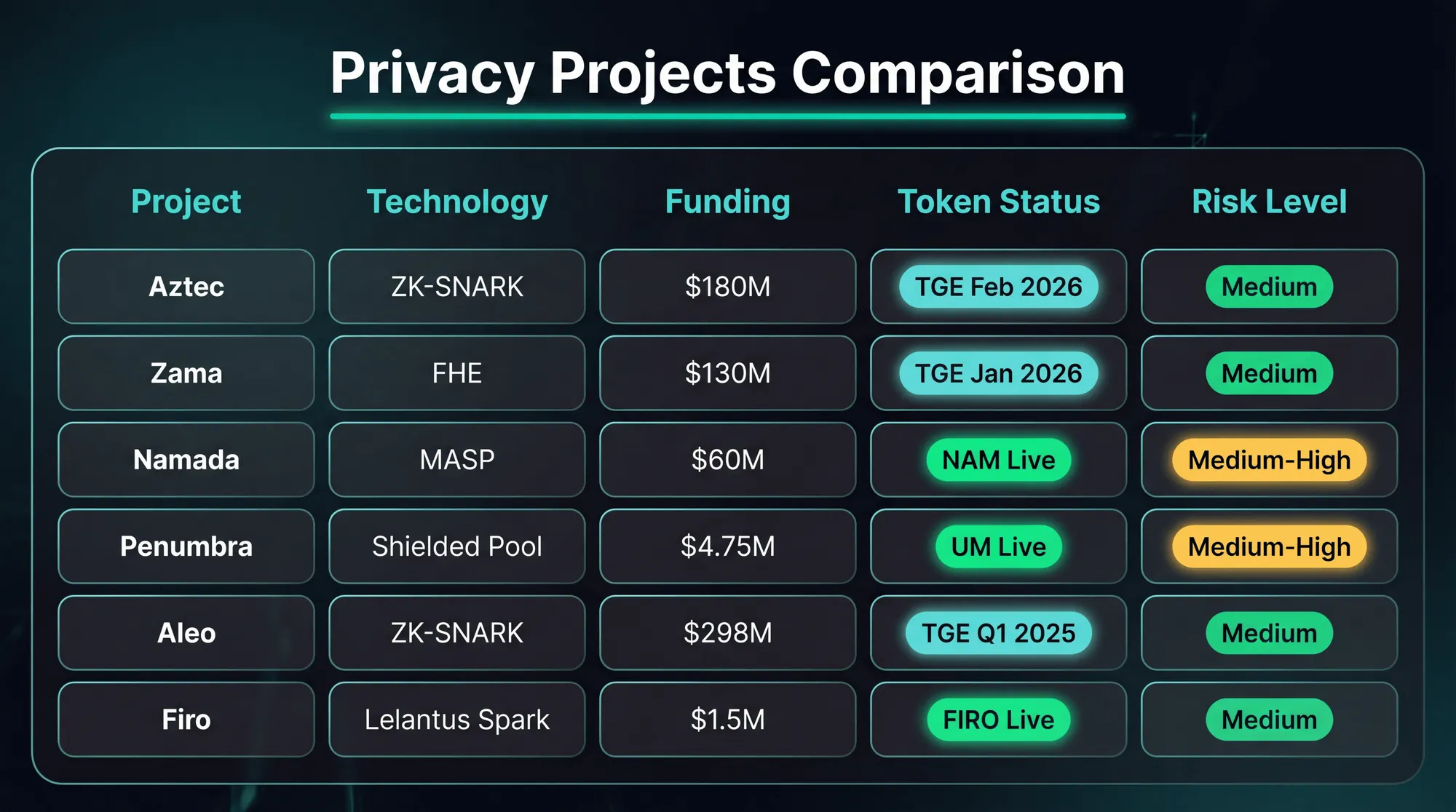
Task: Select the Namada project cell
Action: coord(186,460)
